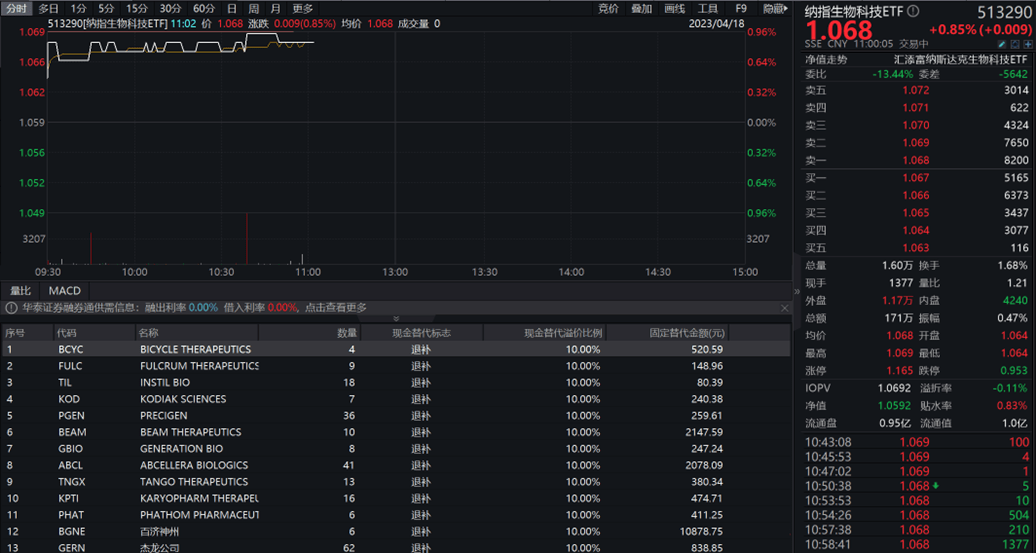Click the 买五 bid price 1.063
The width and height of the screenshot is (1036, 553).
click(916, 248)
